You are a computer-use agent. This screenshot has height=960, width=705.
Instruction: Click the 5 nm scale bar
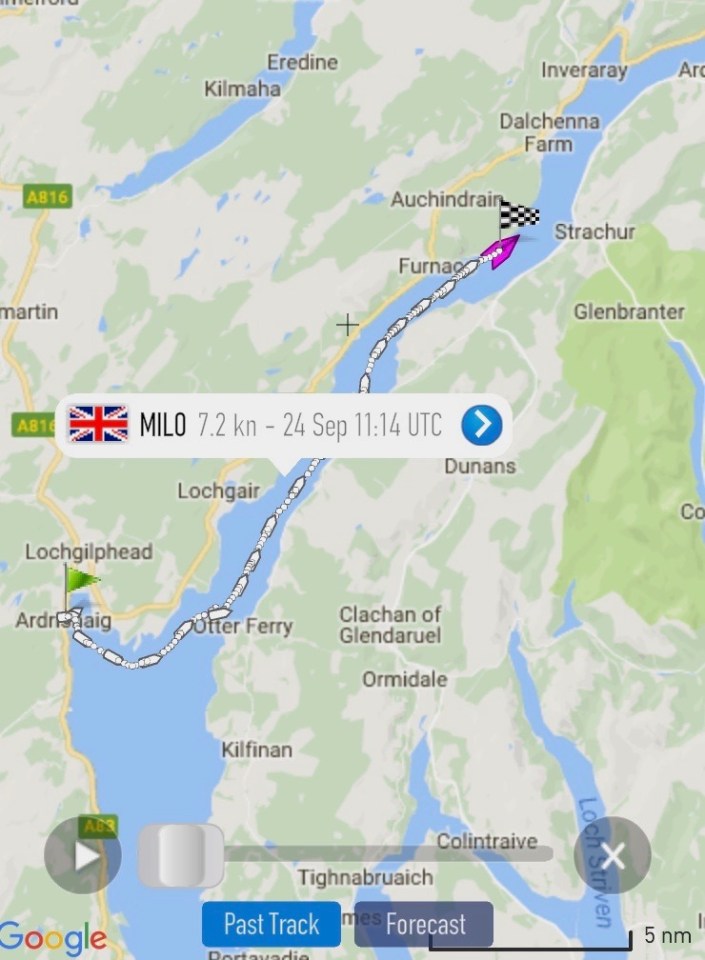click(530, 940)
